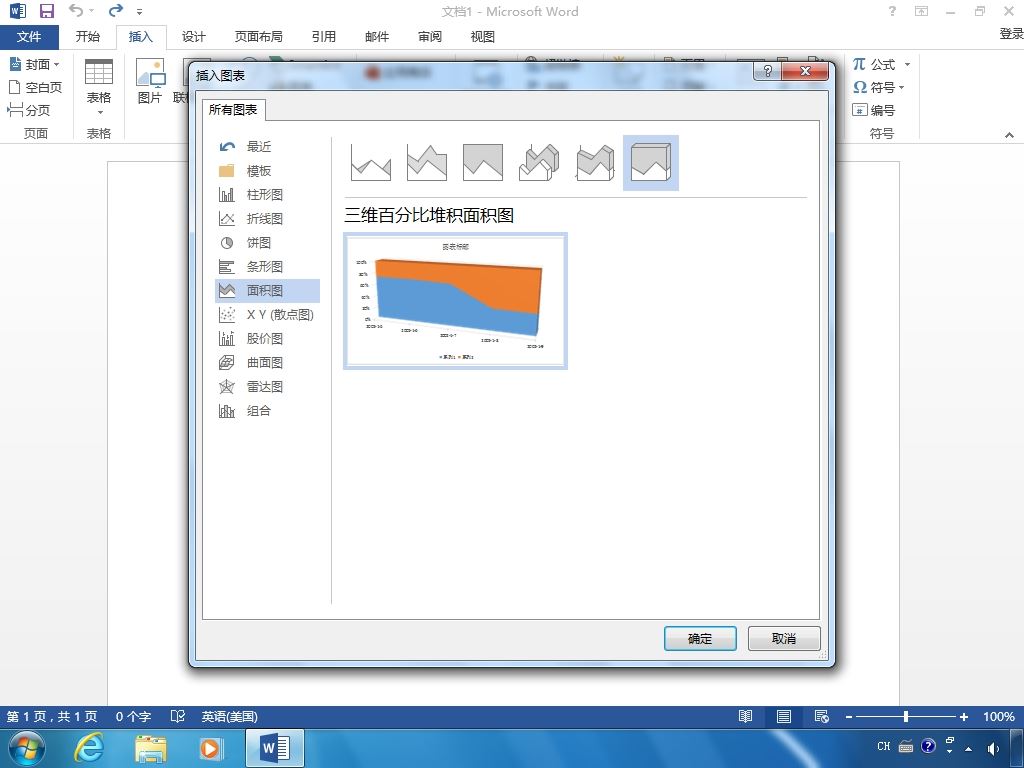Screen dimensions: 1024x768
Task: Switch to the 设计 Design tab
Action: coord(193,37)
